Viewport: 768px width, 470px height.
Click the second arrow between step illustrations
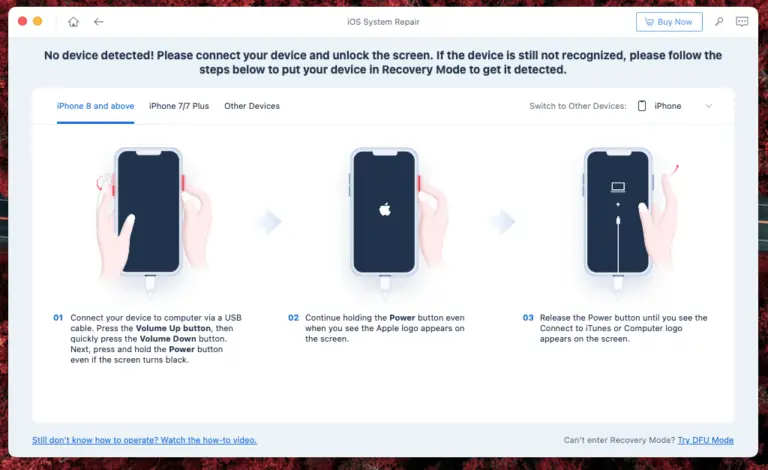(503, 221)
